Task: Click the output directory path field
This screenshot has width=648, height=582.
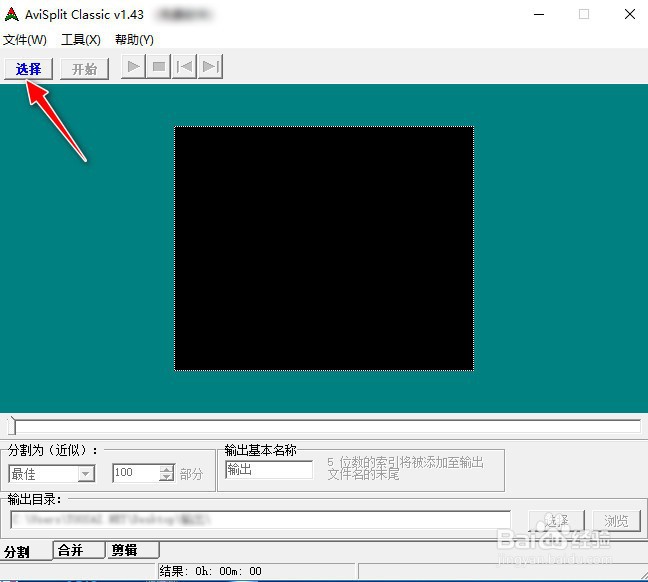Action: [260, 520]
